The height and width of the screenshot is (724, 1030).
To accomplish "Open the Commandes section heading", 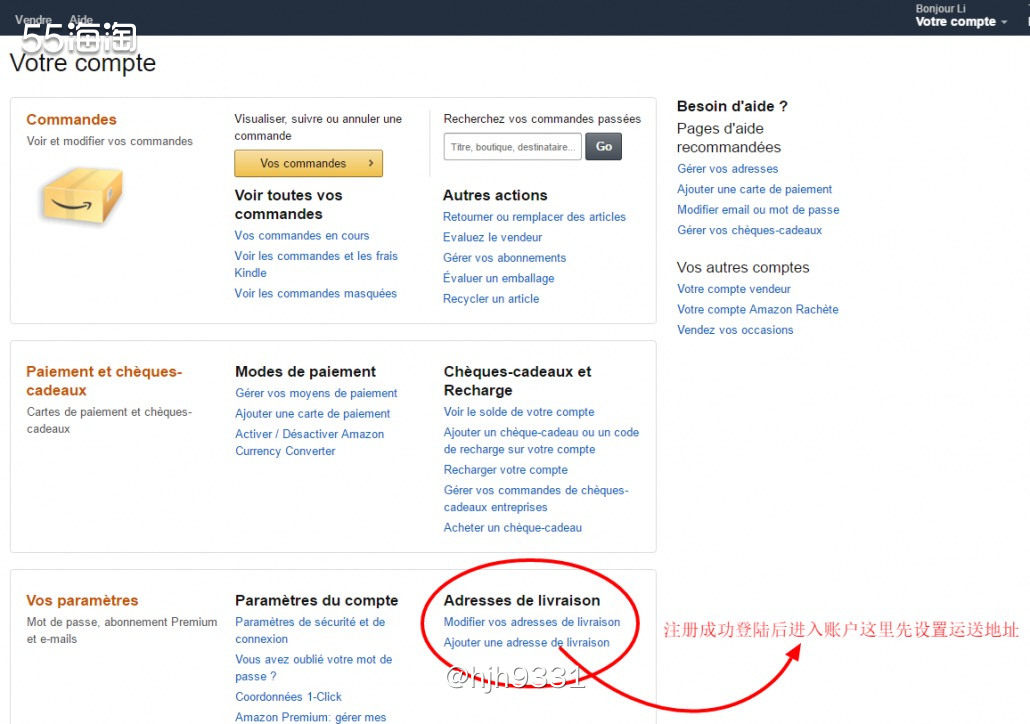I will [x=72, y=120].
